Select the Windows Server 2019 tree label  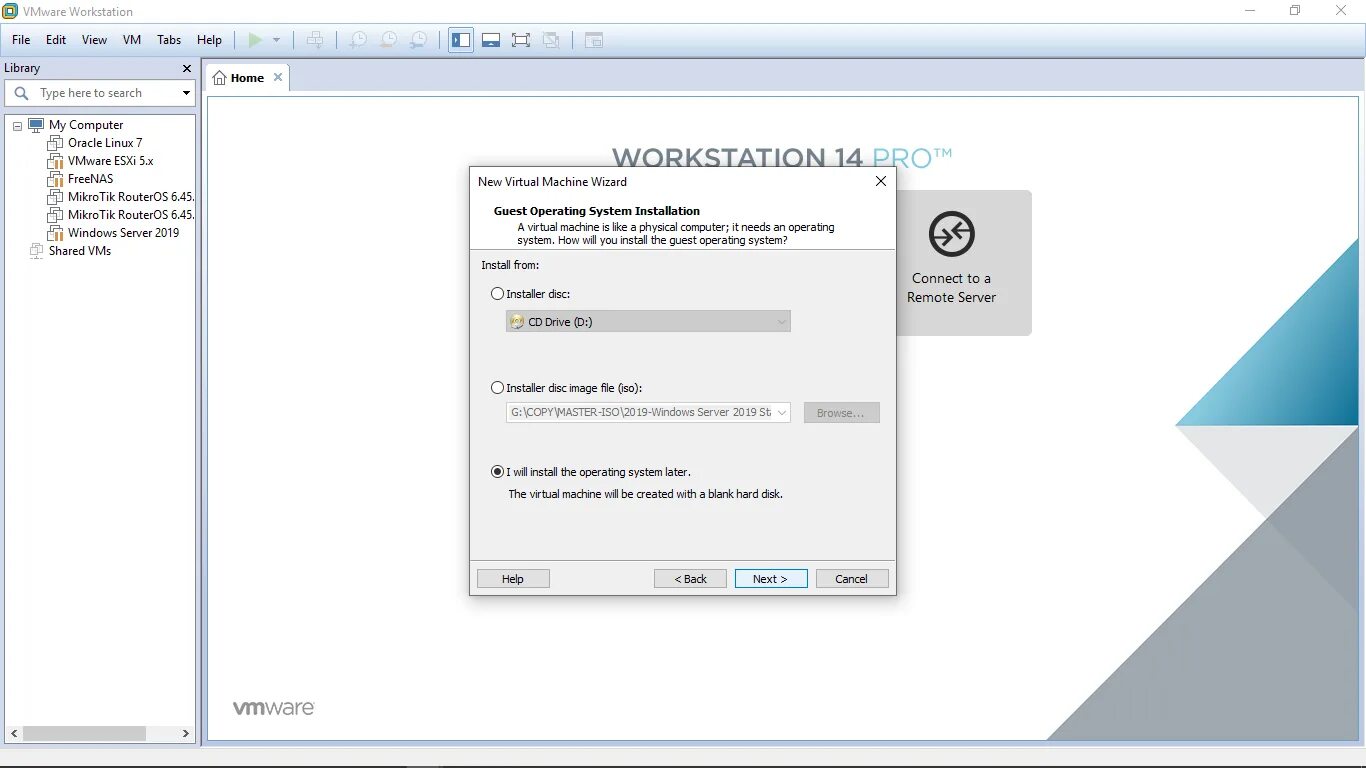123,233
